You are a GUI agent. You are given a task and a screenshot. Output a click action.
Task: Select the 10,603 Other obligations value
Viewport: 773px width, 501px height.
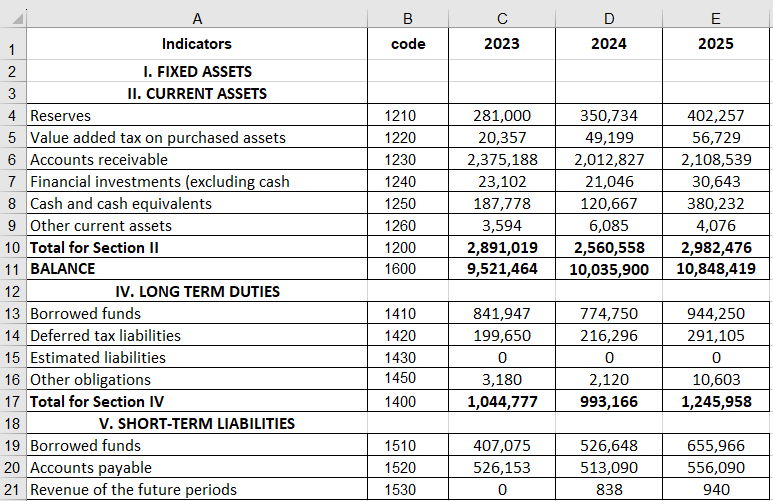pyautogui.click(x=716, y=379)
